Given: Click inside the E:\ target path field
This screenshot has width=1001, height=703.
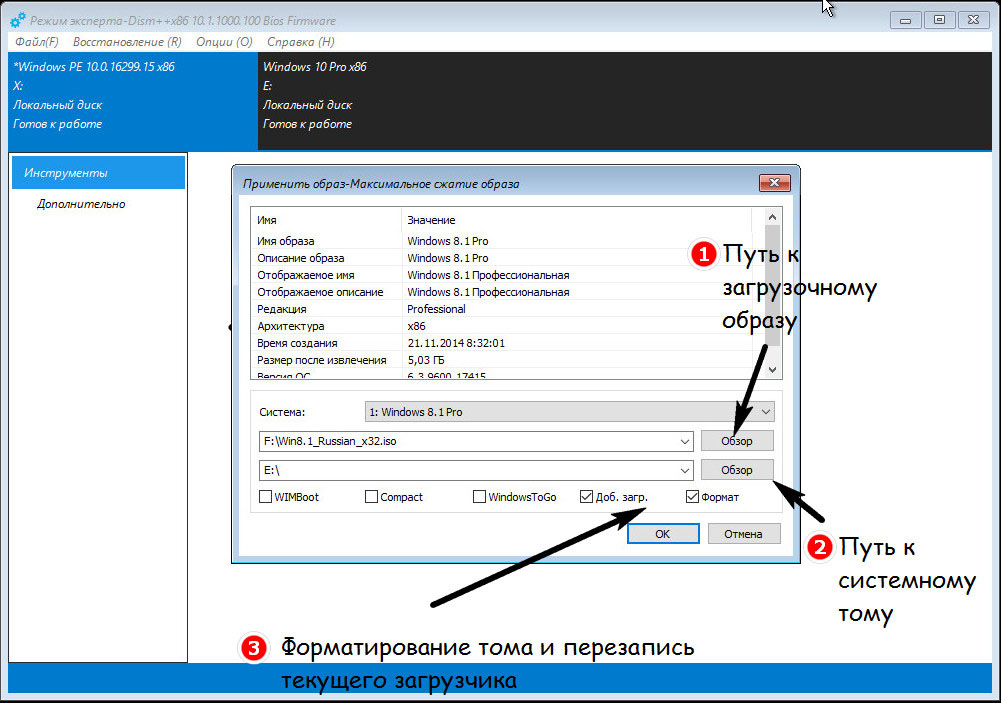Looking at the screenshot, I should [469, 471].
